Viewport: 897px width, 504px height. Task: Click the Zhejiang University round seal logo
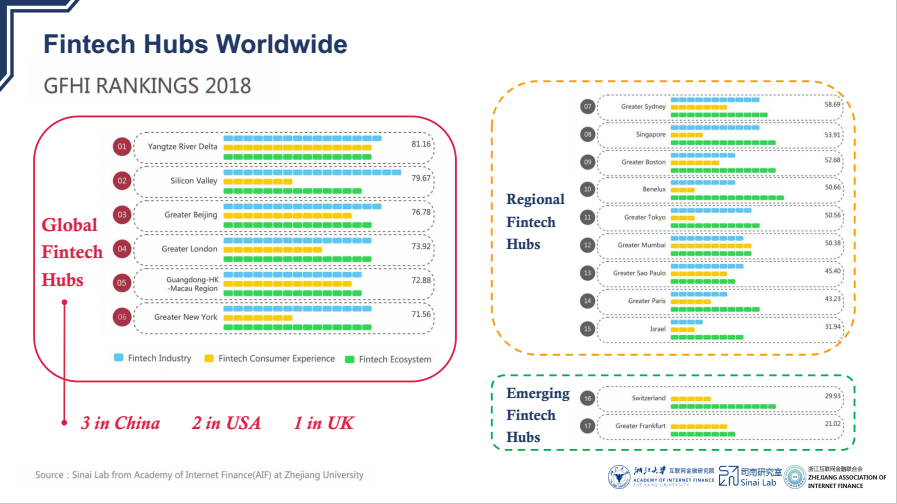pyautogui.click(x=619, y=477)
